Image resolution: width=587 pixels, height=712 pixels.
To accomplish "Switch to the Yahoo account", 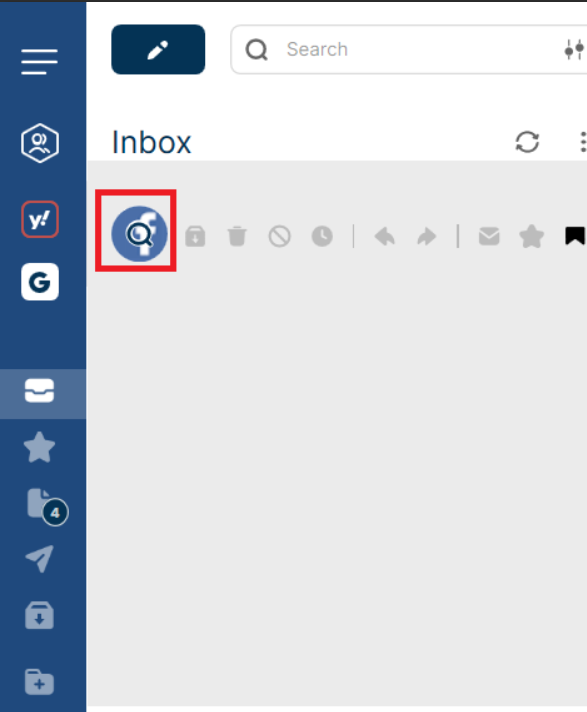I will [40, 219].
